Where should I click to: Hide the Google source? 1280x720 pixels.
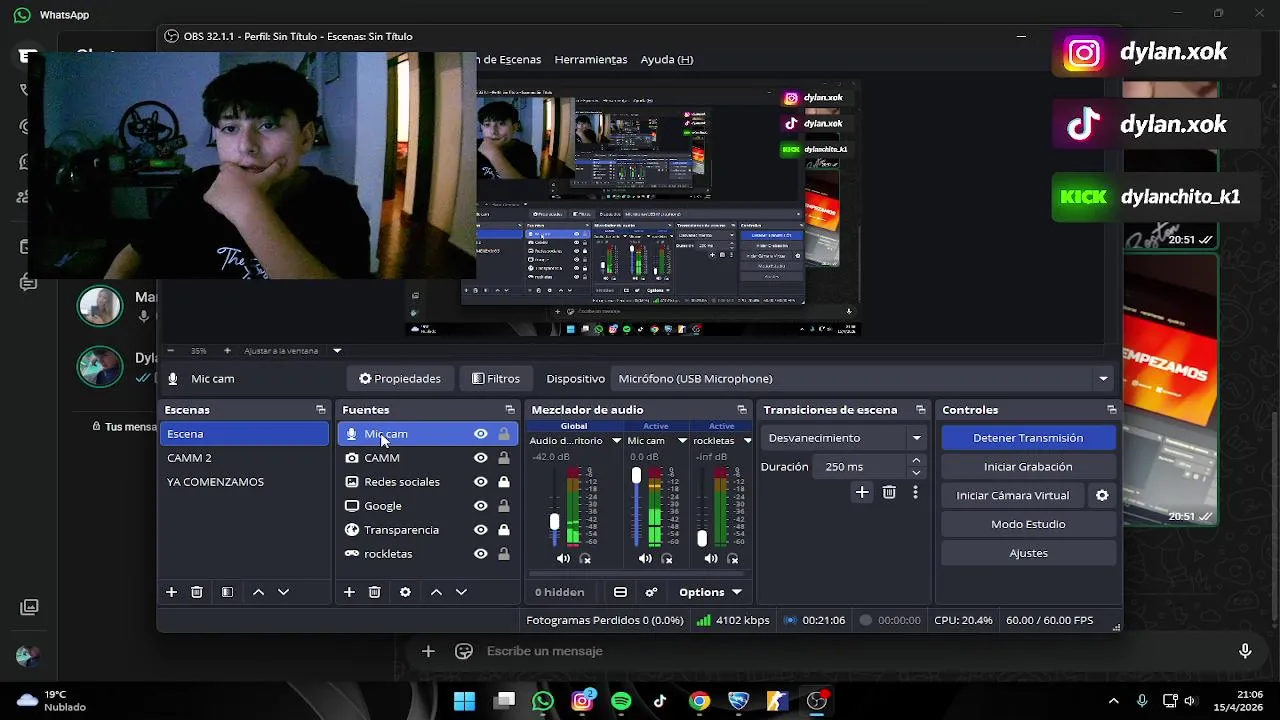[x=481, y=506]
